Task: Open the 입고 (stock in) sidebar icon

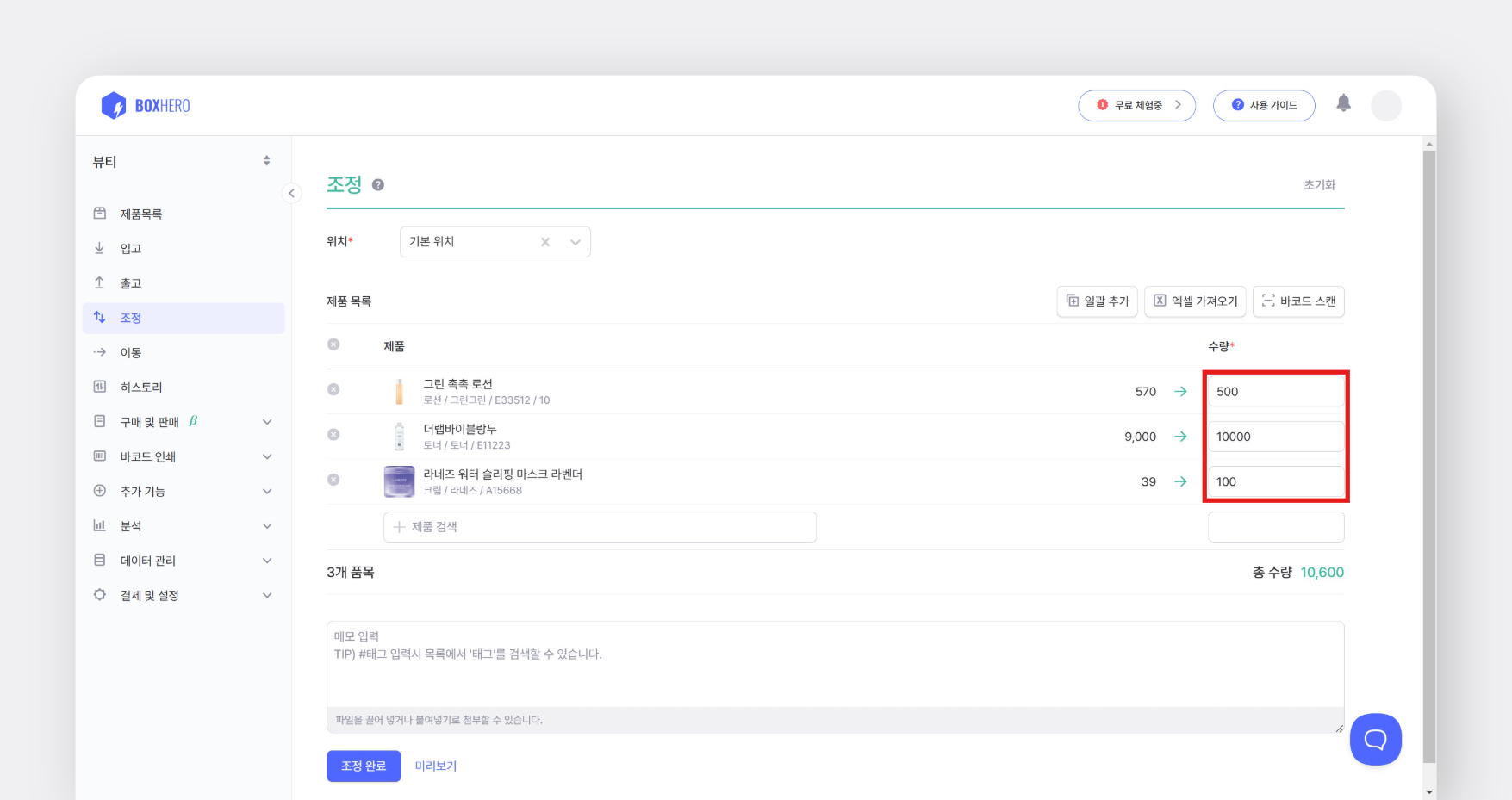Action: coord(100,248)
